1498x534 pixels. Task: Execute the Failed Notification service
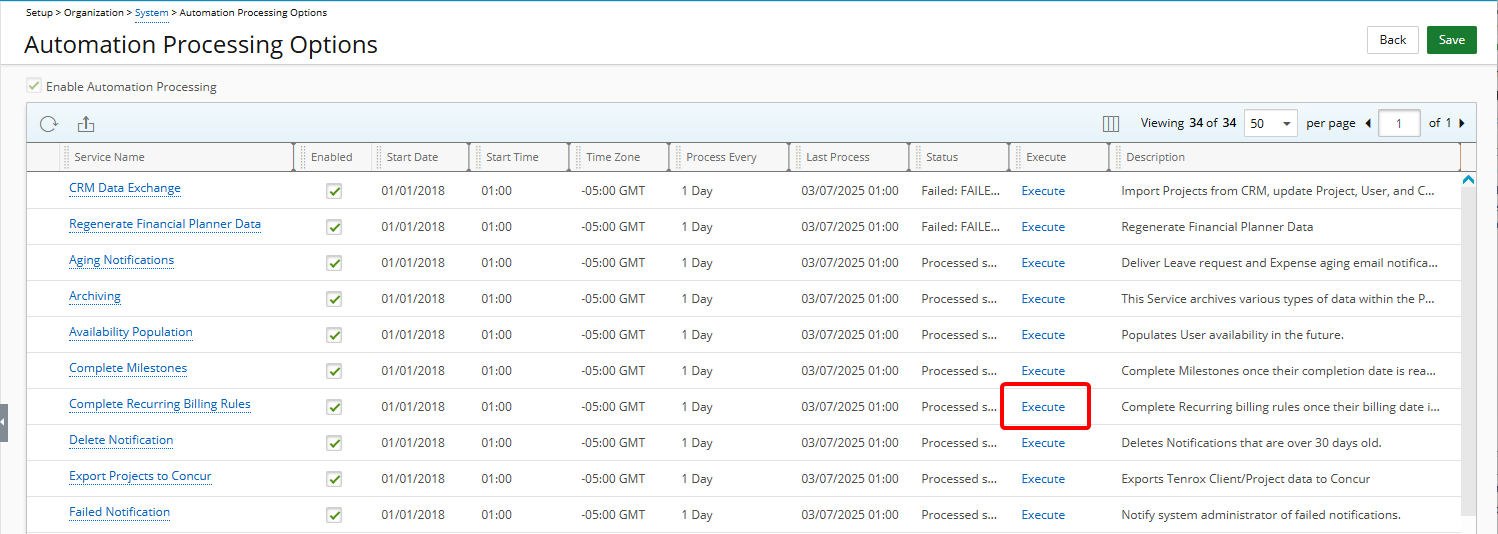point(1043,515)
